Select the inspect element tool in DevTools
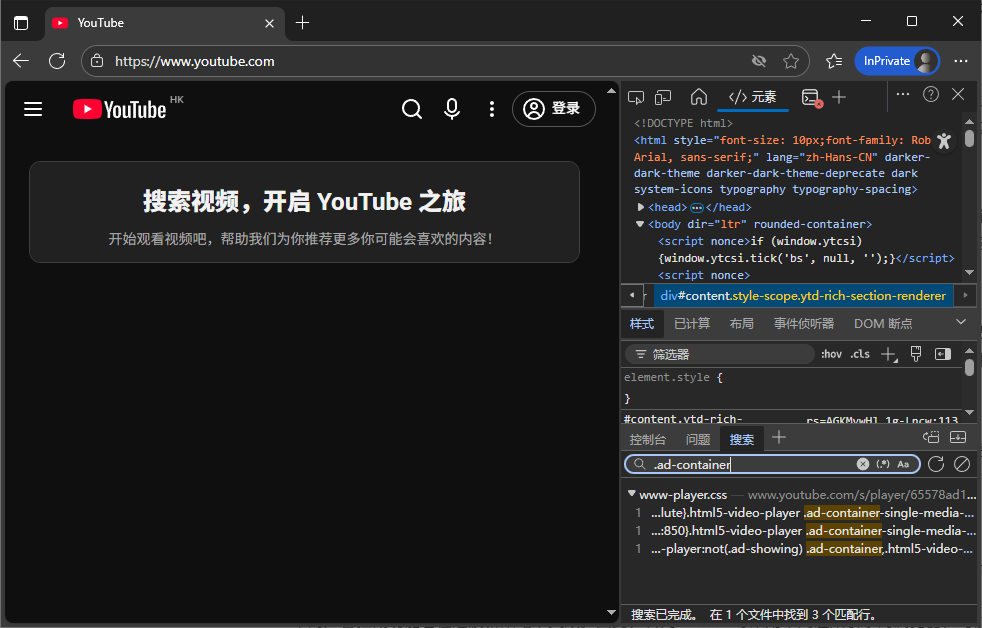Image resolution: width=982 pixels, height=628 pixels. click(636, 95)
